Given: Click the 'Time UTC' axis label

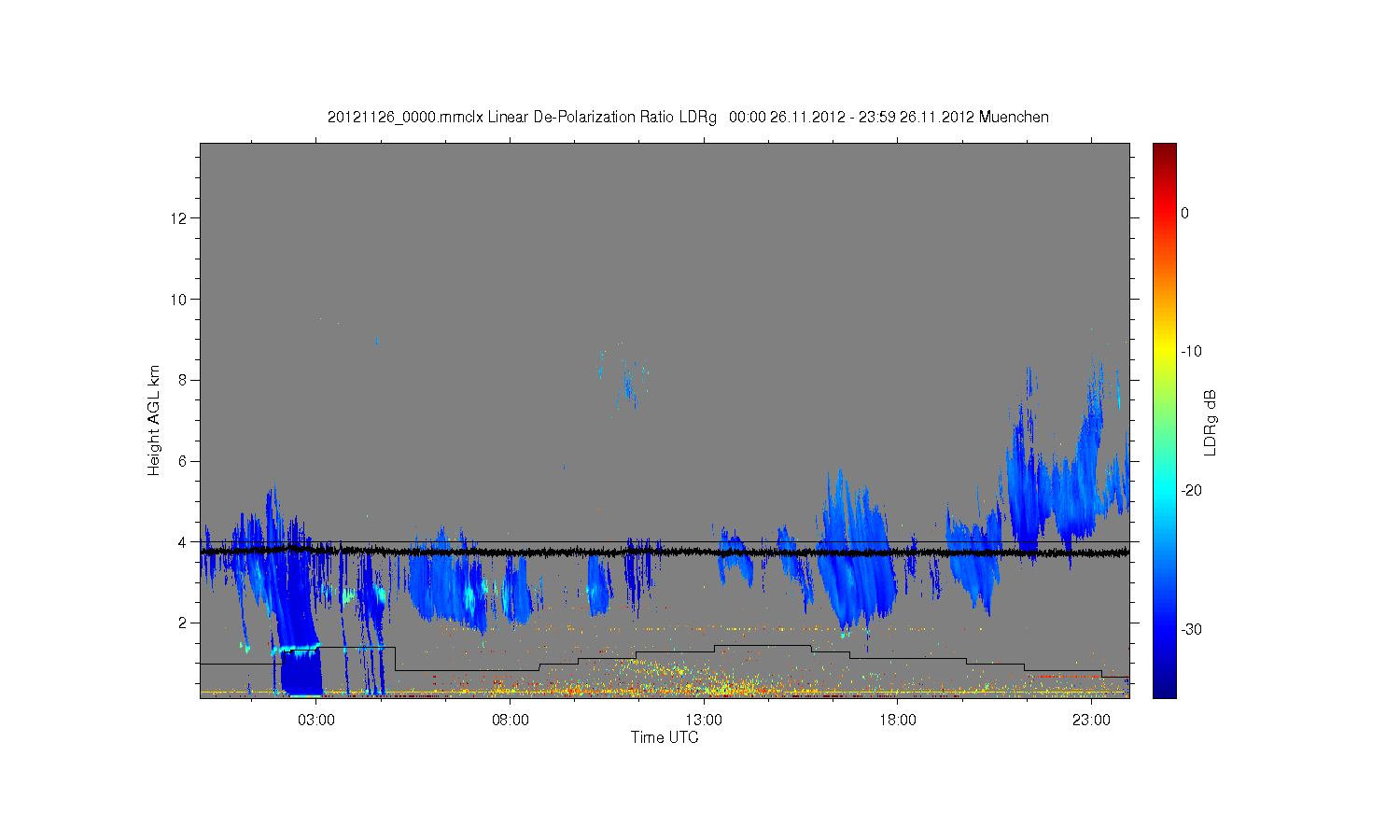Looking at the screenshot, I should (x=665, y=737).
